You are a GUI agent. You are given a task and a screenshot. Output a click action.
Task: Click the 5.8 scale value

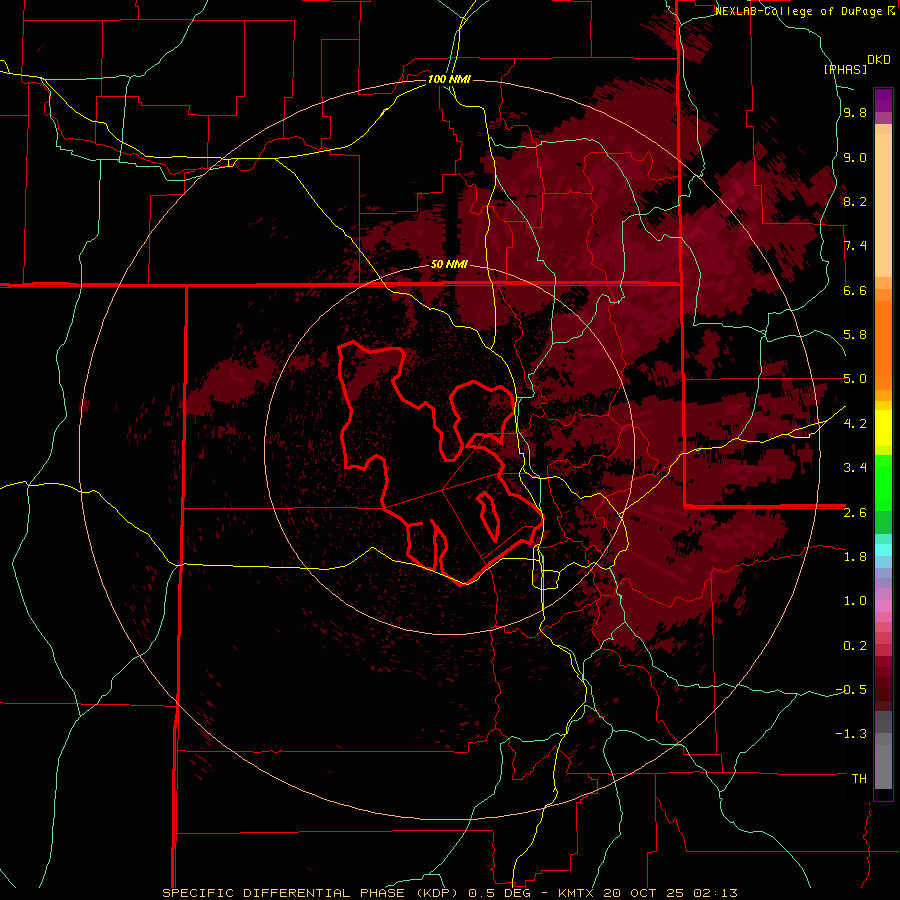point(855,335)
